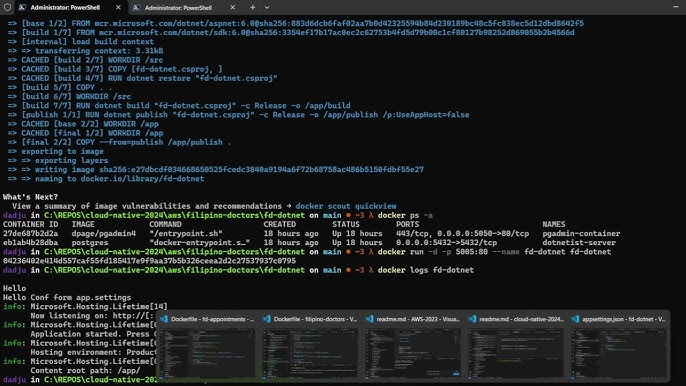686x386 pixels.
Task: Close the first PowerShell tab
Action: coord(118,7)
